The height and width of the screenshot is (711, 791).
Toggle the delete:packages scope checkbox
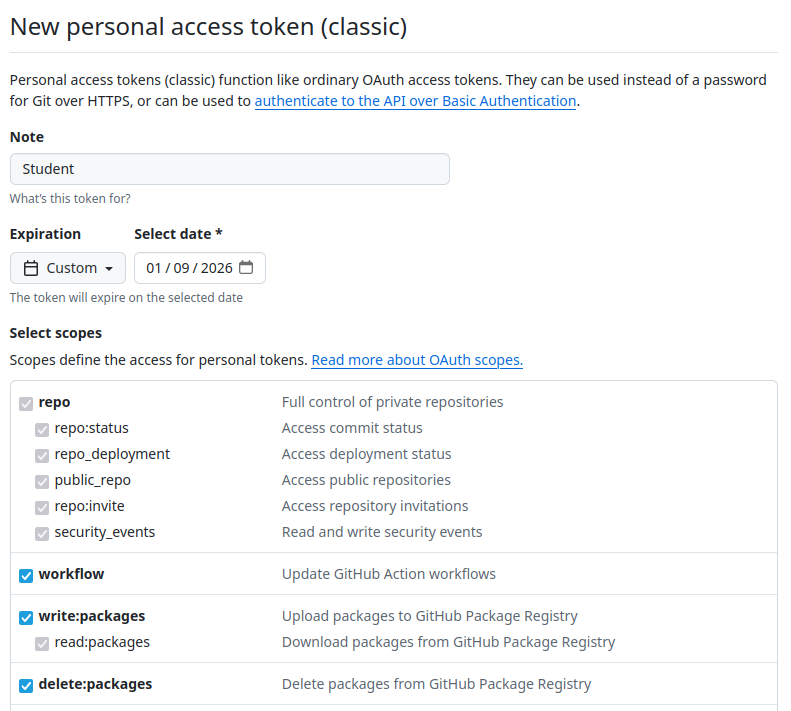coord(26,685)
